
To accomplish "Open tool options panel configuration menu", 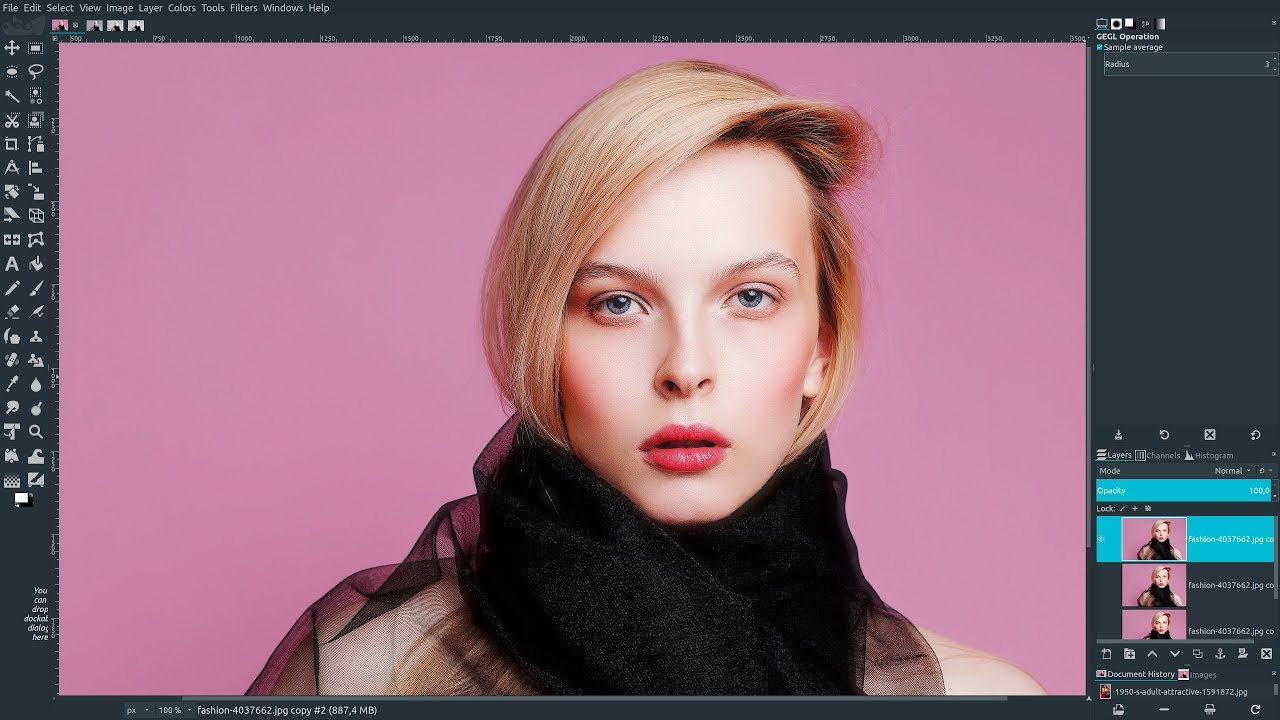I will pyautogui.click(x=1274, y=23).
